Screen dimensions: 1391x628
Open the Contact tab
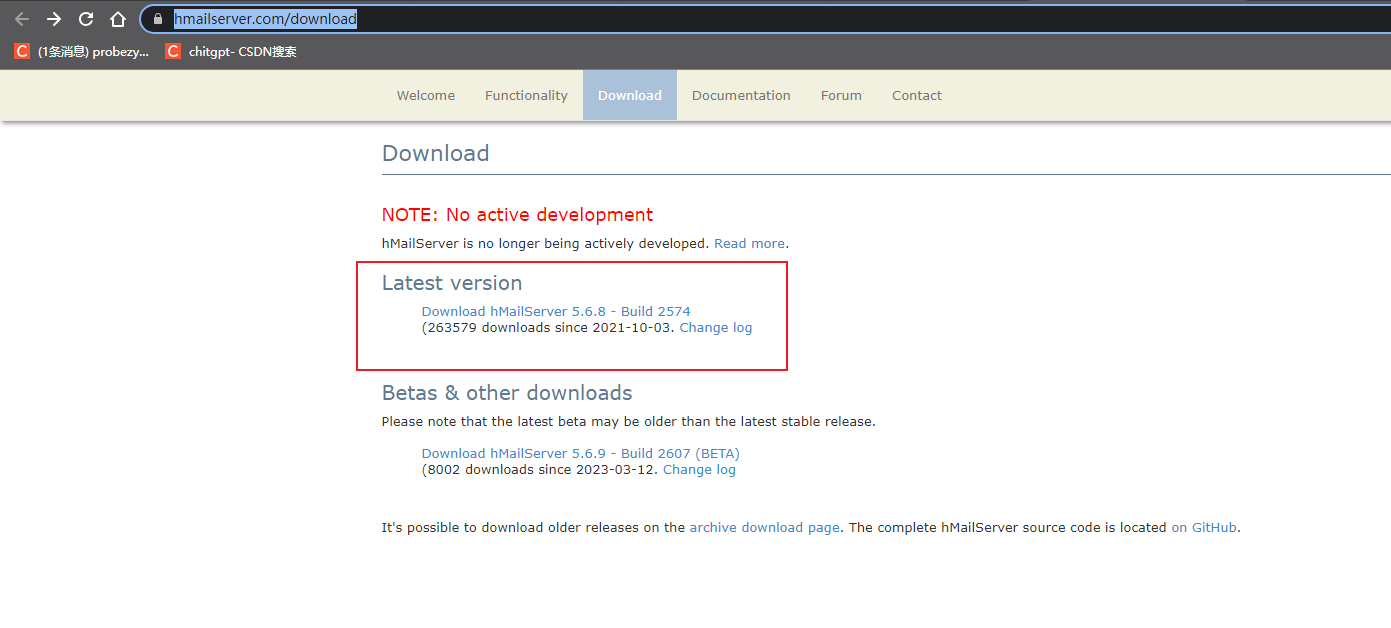tap(917, 95)
